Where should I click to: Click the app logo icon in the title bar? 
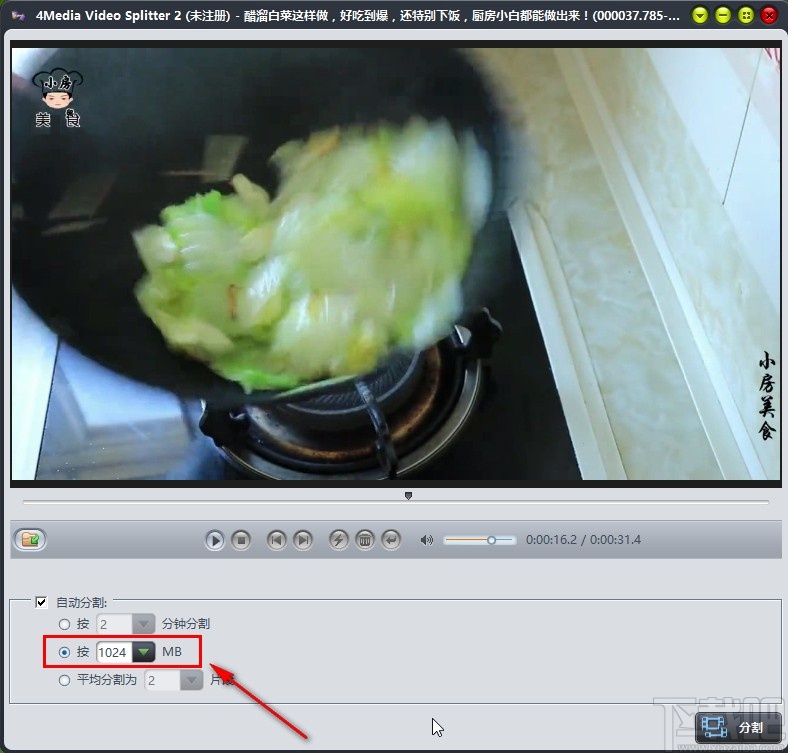[18, 16]
